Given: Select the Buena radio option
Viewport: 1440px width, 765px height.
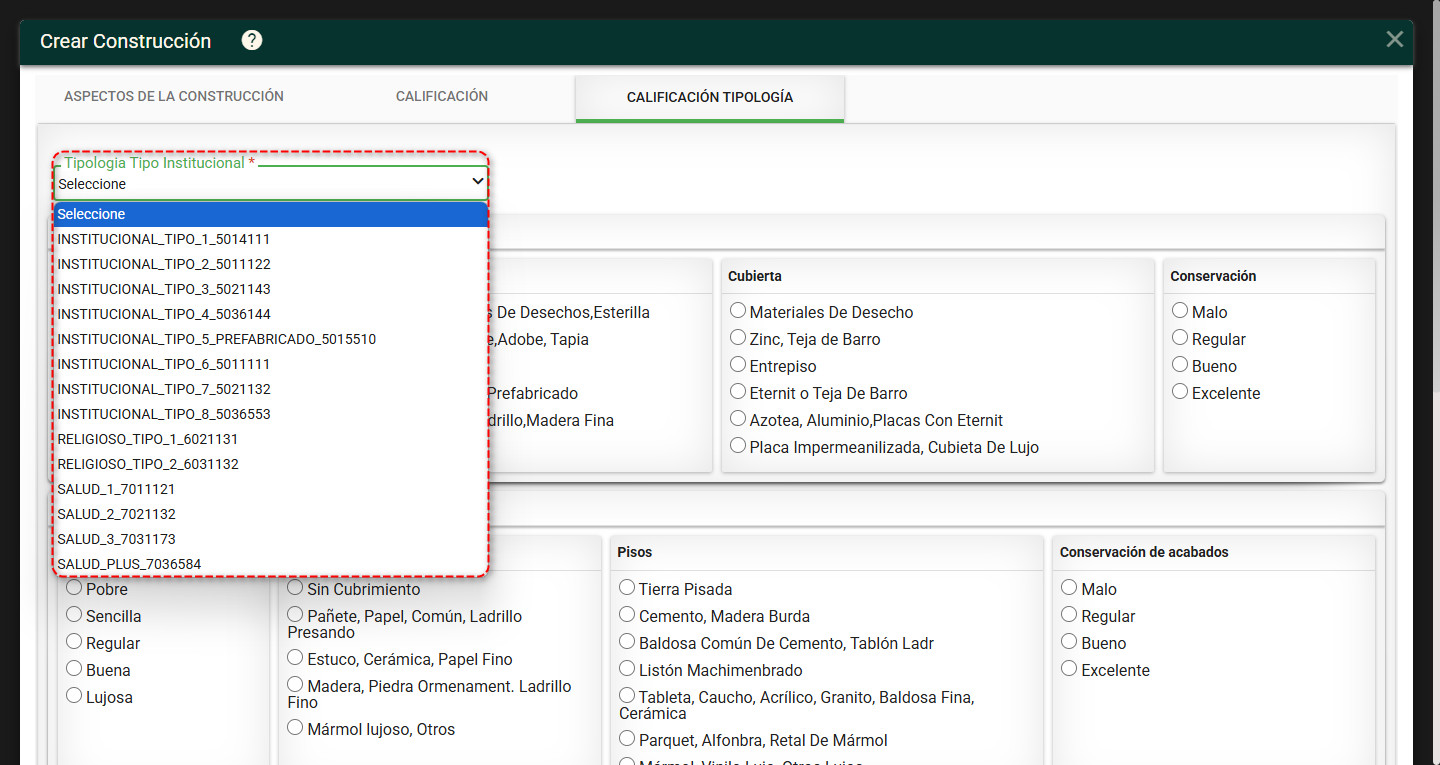Looking at the screenshot, I should pyautogui.click(x=74, y=669).
